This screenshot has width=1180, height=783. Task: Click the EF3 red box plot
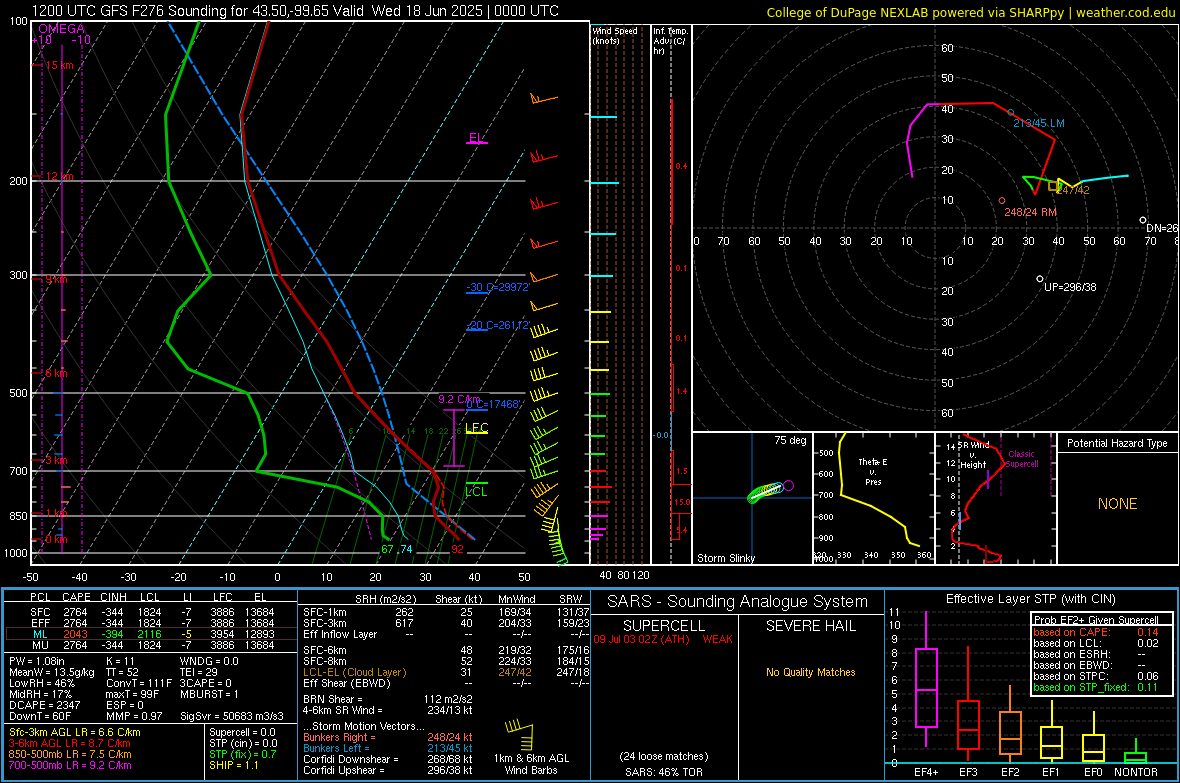[x=968, y=724]
